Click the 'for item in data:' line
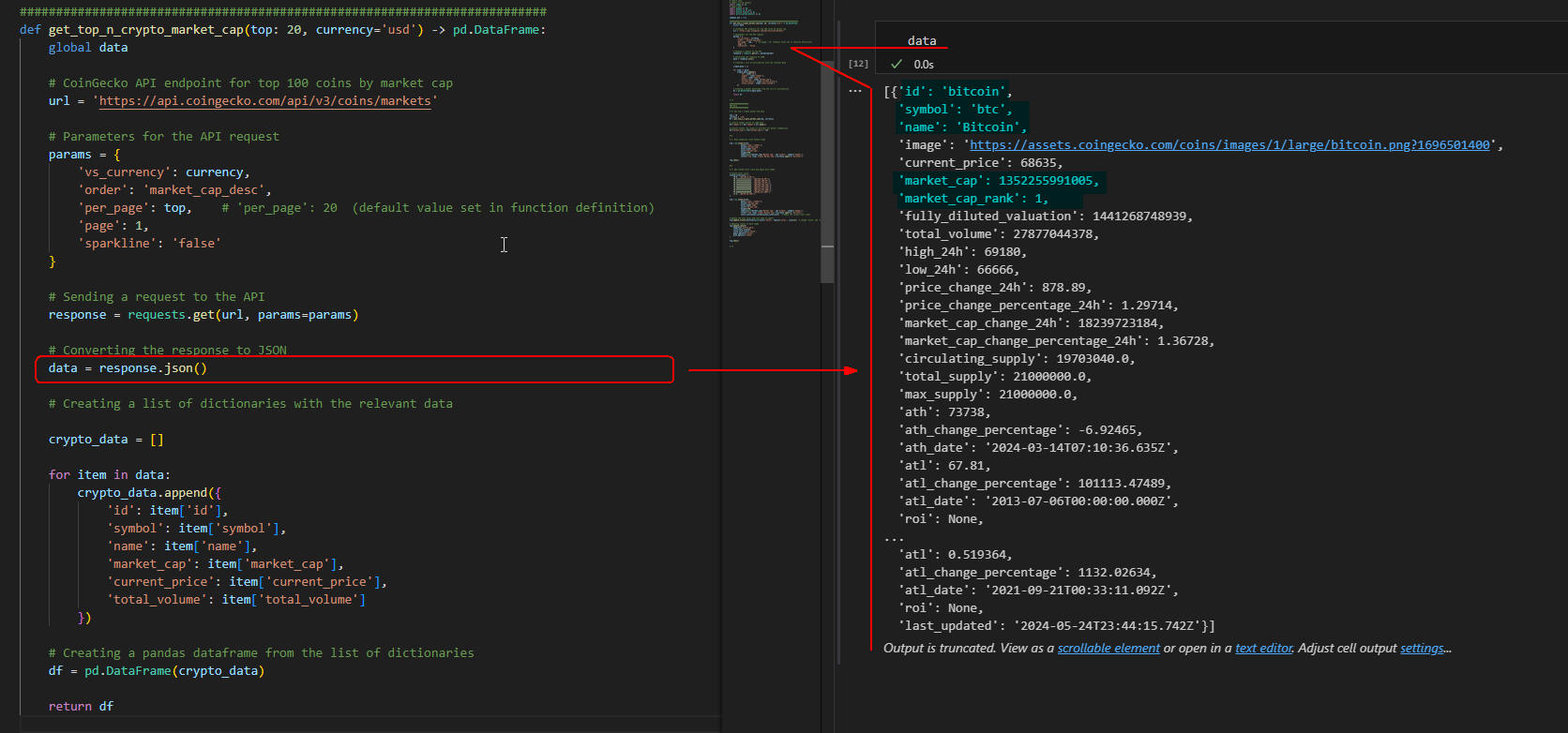 pyautogui.click(x=110, y=475)
